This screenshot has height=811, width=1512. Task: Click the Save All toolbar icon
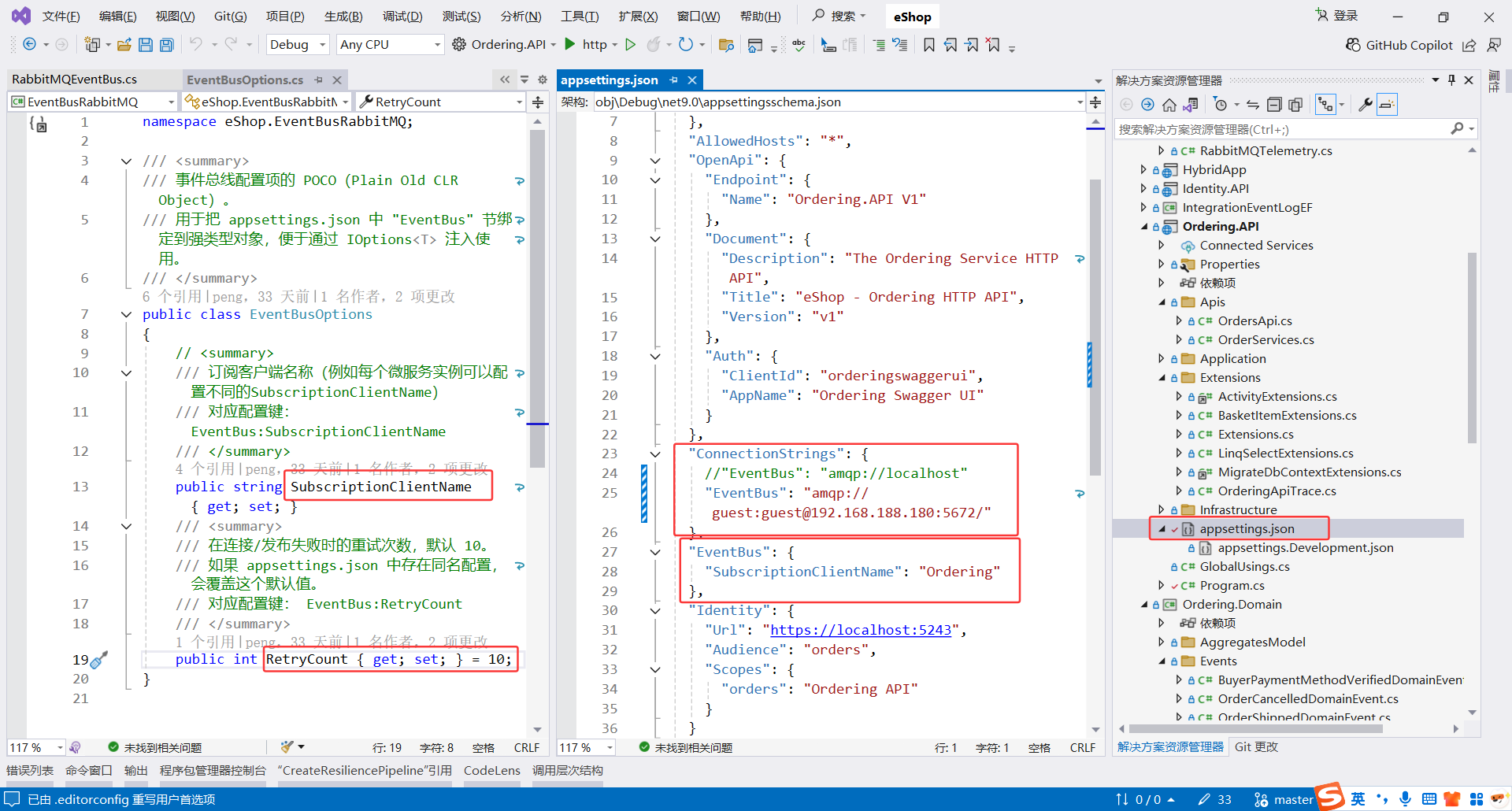tap(167, 45)
